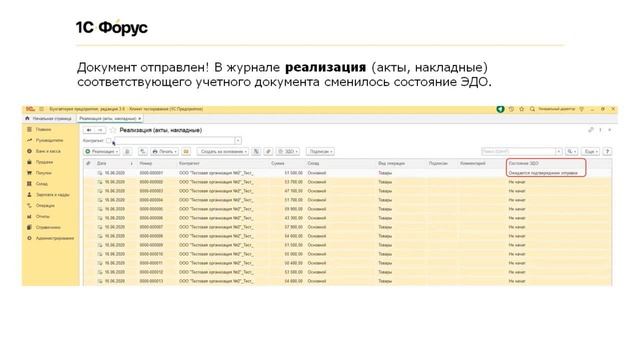Open global search magnifier in title bar
640x360 pixels.
point(532,109)
